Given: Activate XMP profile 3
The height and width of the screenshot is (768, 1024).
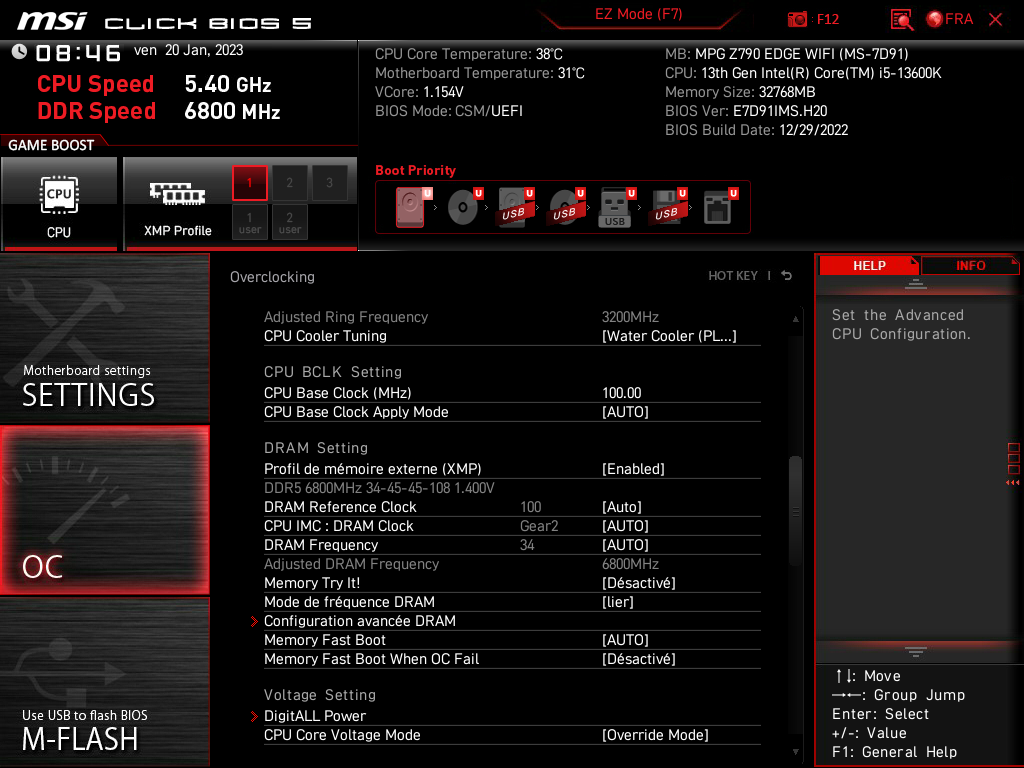Looking at the screenshot, I should (x=329, y=183).
